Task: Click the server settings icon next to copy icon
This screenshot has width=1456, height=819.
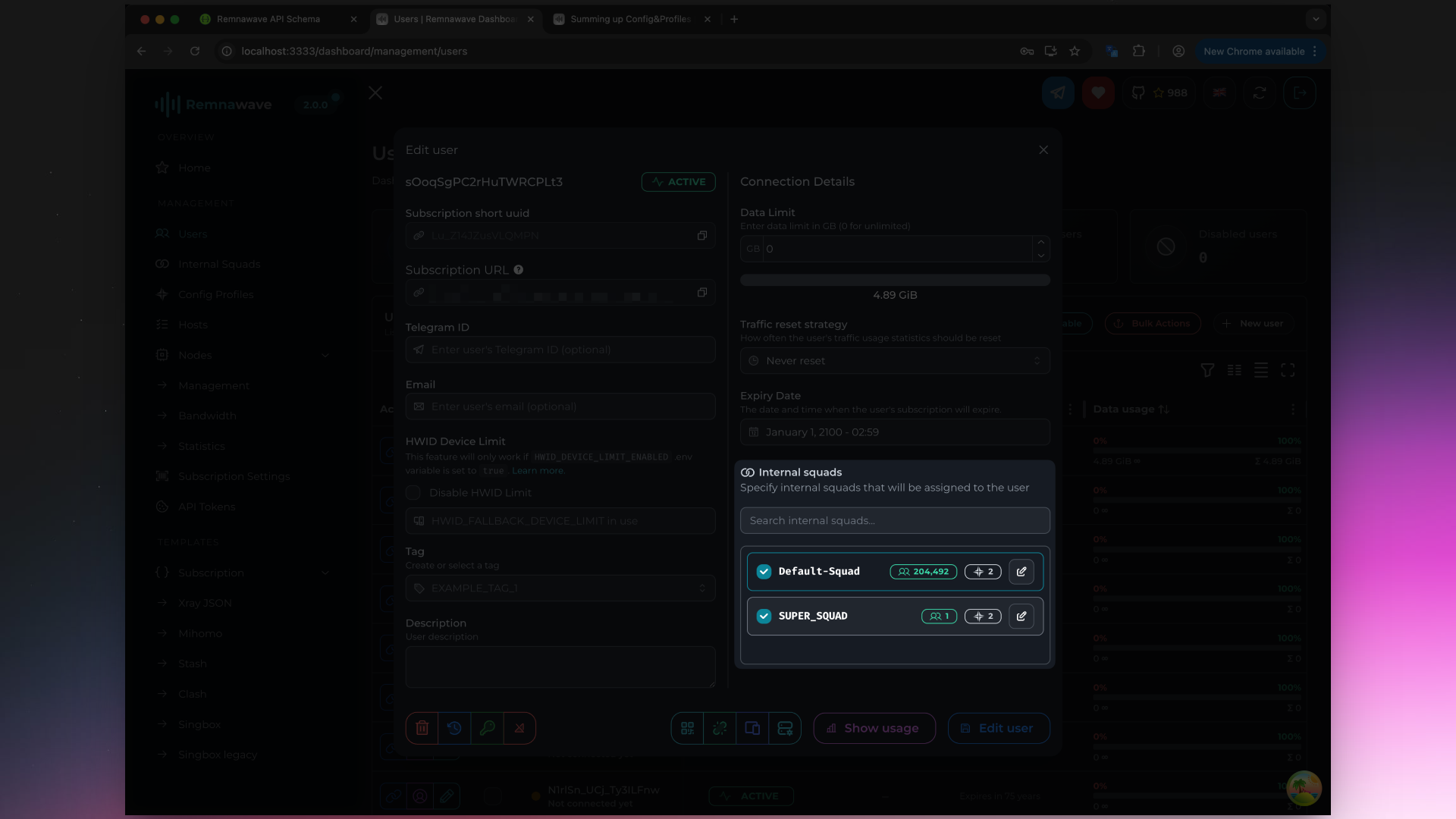Action: (x=786, y=728)
